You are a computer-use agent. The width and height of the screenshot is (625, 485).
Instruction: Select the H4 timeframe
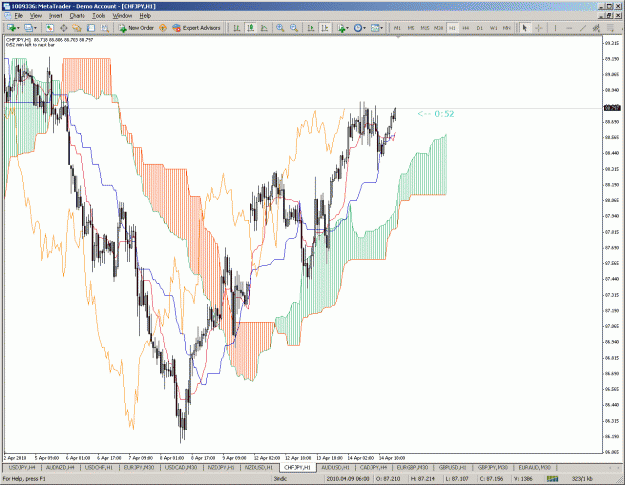(x=466, y=28)
